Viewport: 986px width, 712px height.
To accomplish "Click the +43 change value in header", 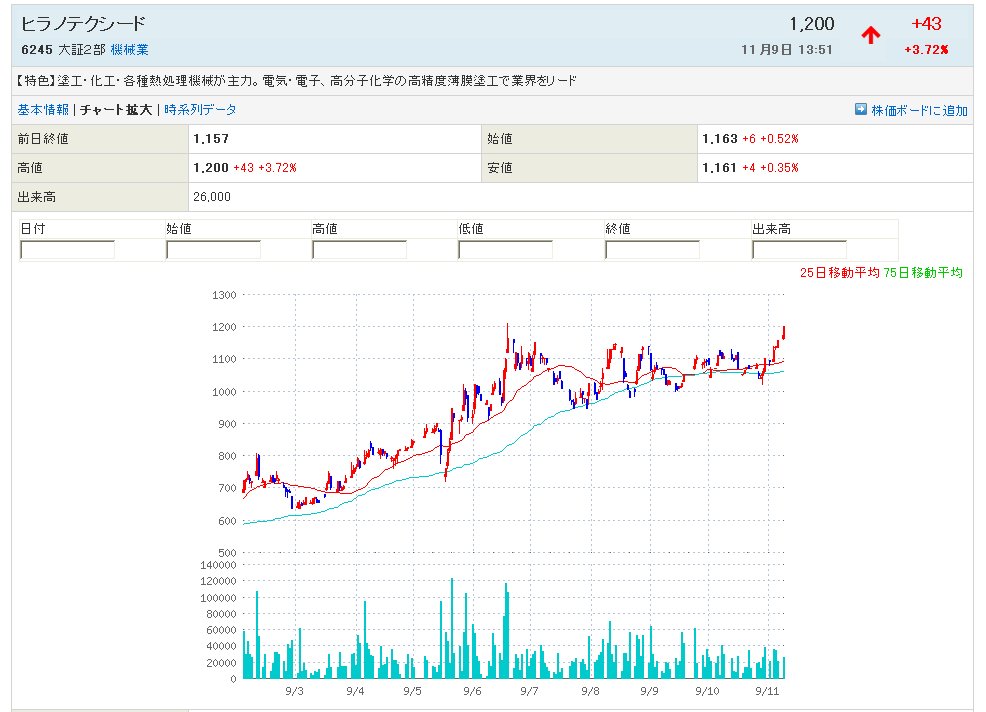I will click(926, 24).
